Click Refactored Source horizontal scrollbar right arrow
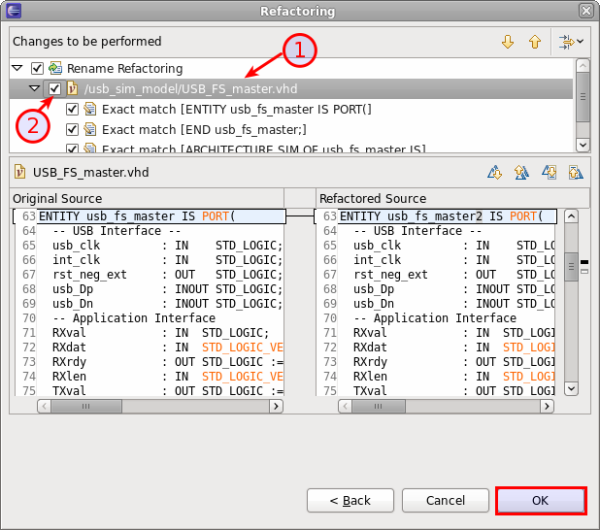Screen dimensions: 600x530 (547, 406)
